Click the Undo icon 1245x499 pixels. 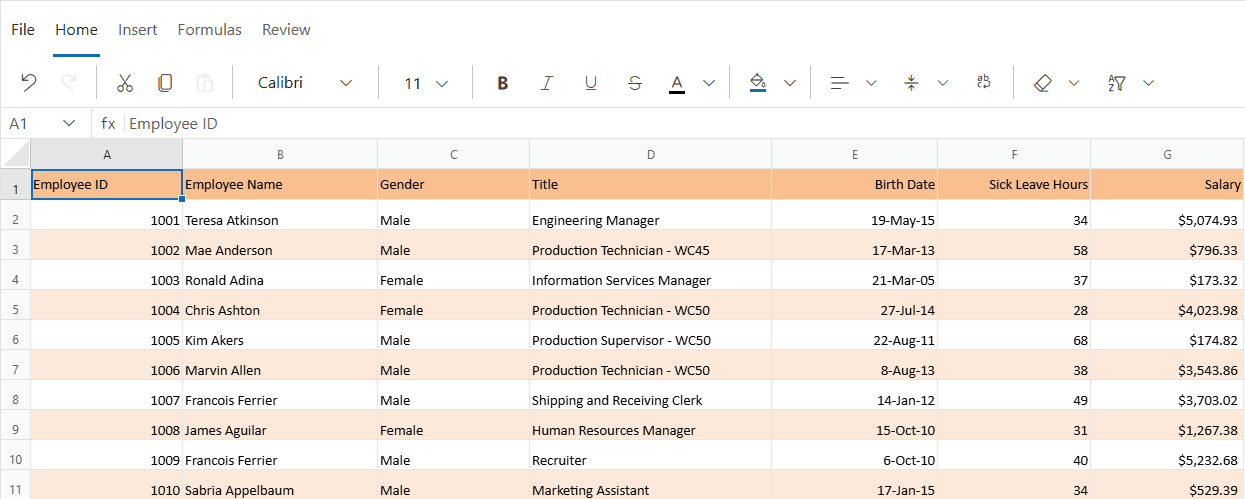(x=29, y=83)
